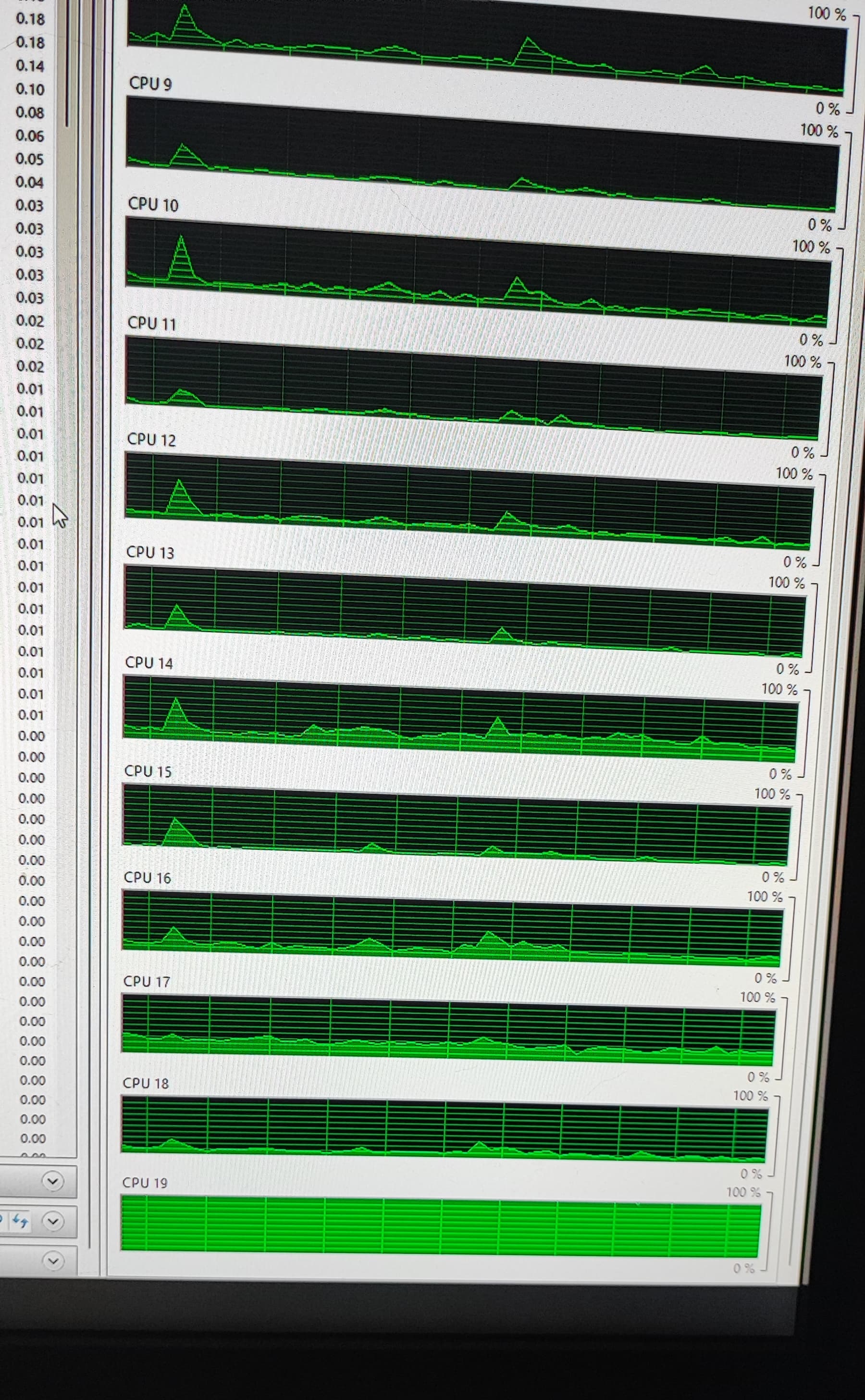865x1400 pixels.
Task: Click the CPU 11 usage graph
Action: coord(474,388)
